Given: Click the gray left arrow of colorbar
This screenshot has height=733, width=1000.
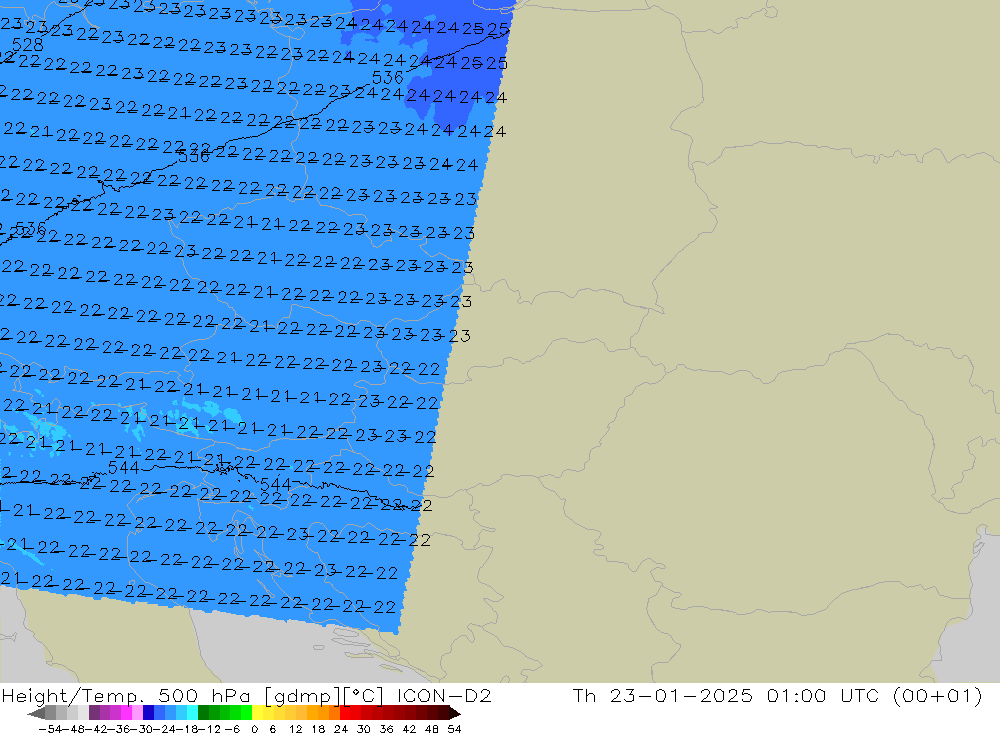Looking at the screenshot, I should [x=36, y=713].
